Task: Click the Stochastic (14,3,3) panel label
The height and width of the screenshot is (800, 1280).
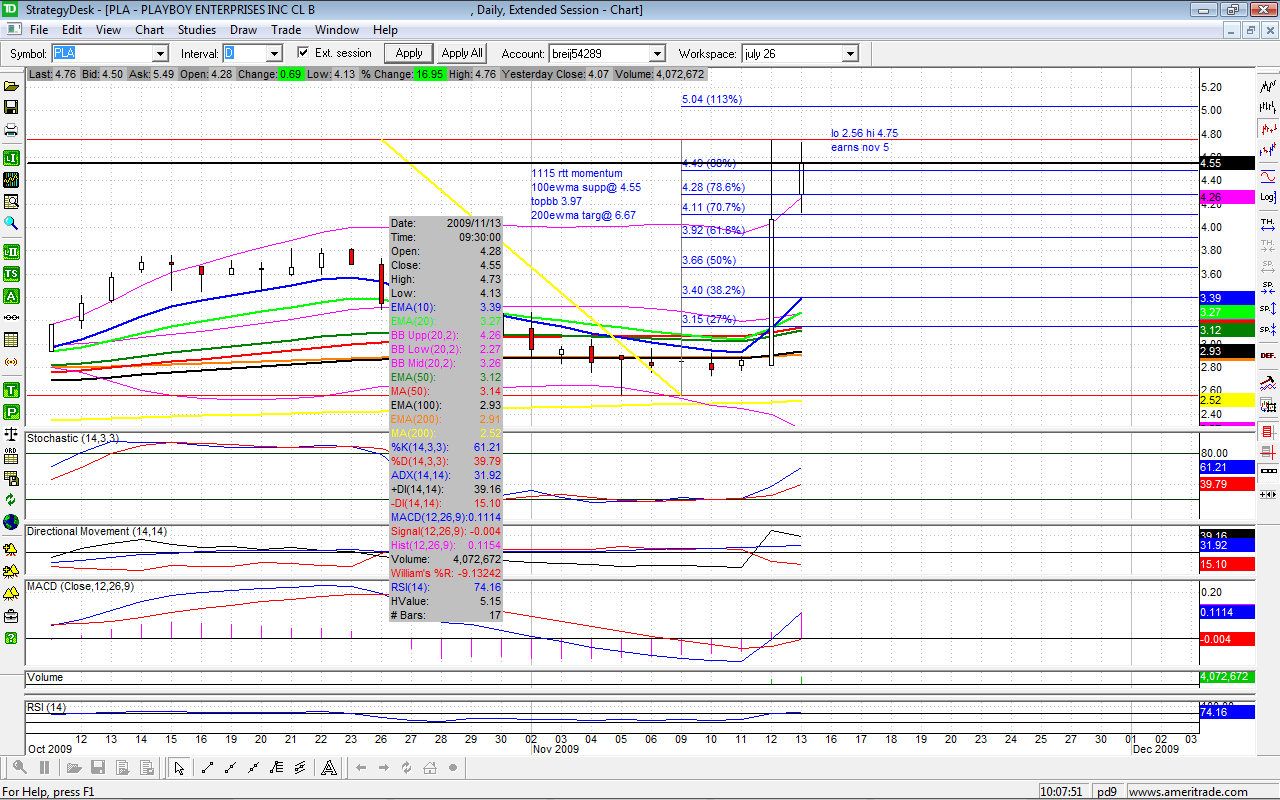Action: point(73,438)
